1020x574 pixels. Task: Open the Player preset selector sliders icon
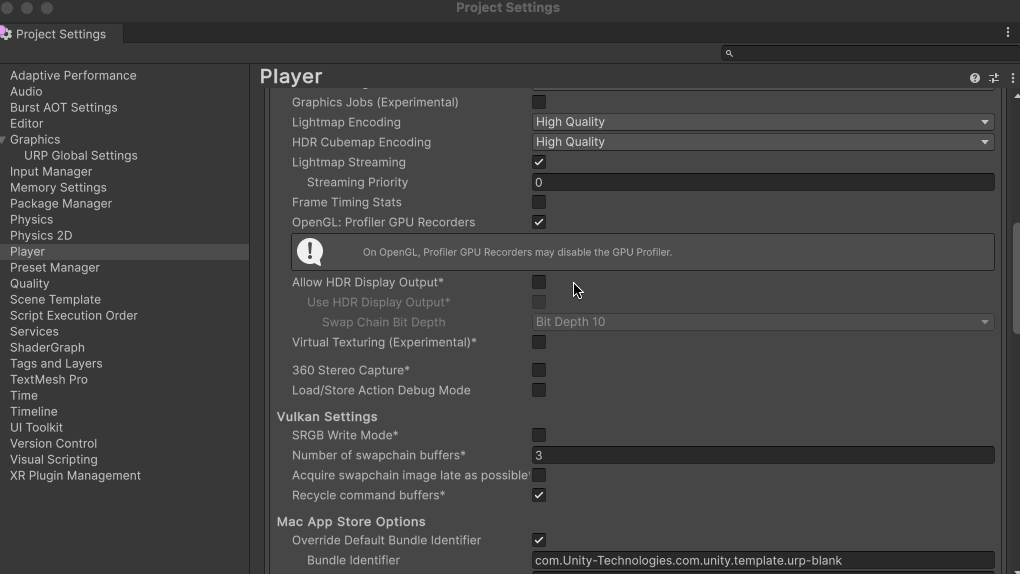993,78
